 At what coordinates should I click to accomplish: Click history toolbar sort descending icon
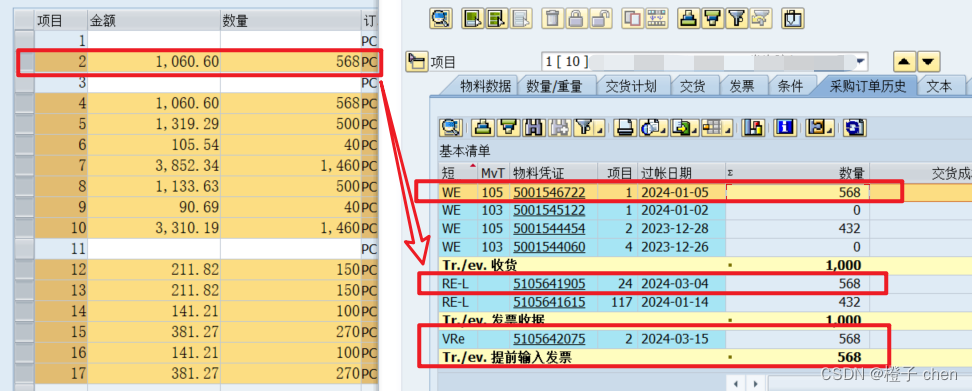pos(507,128)
